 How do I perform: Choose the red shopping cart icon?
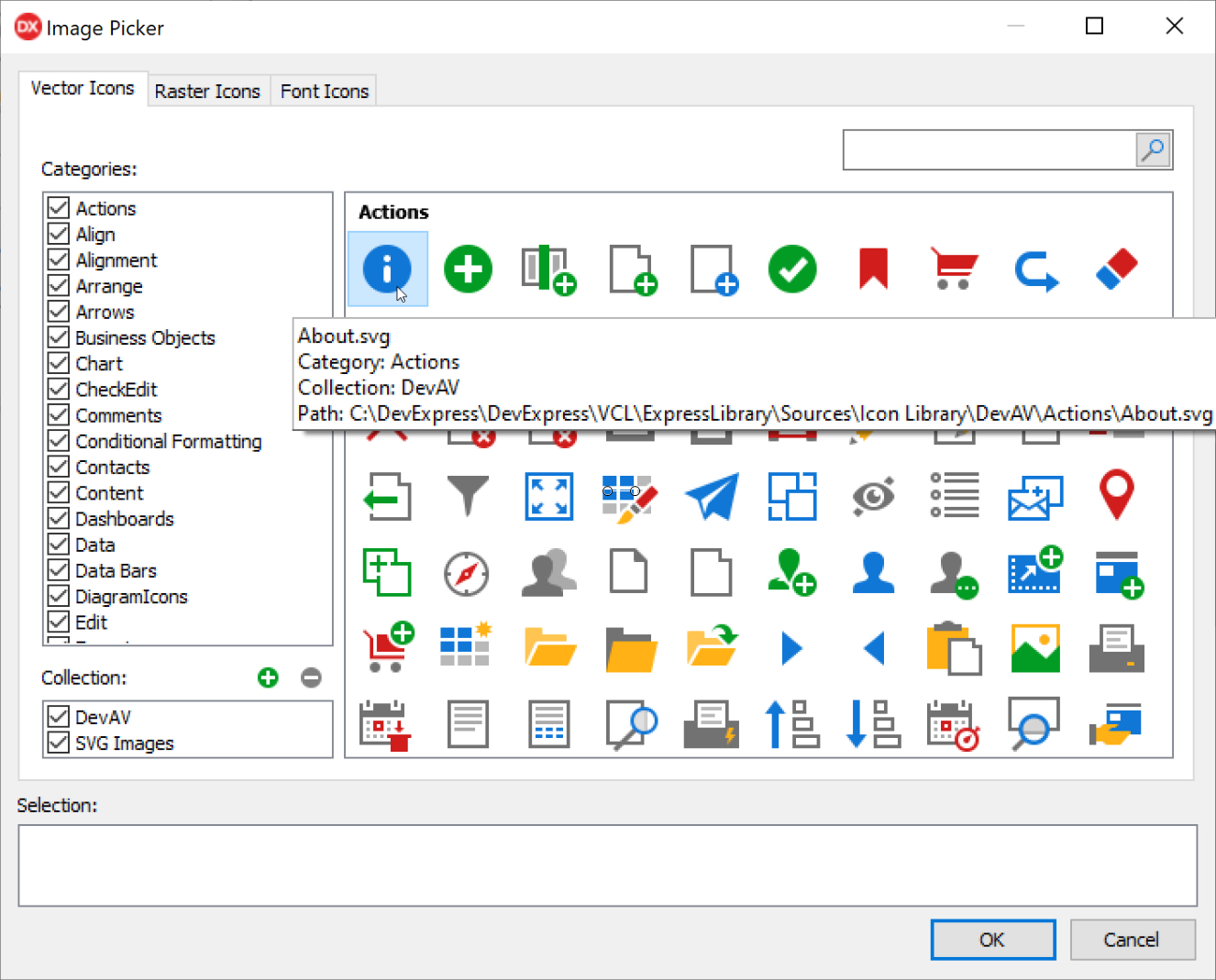pyautogui.click(x=954, y=270)
